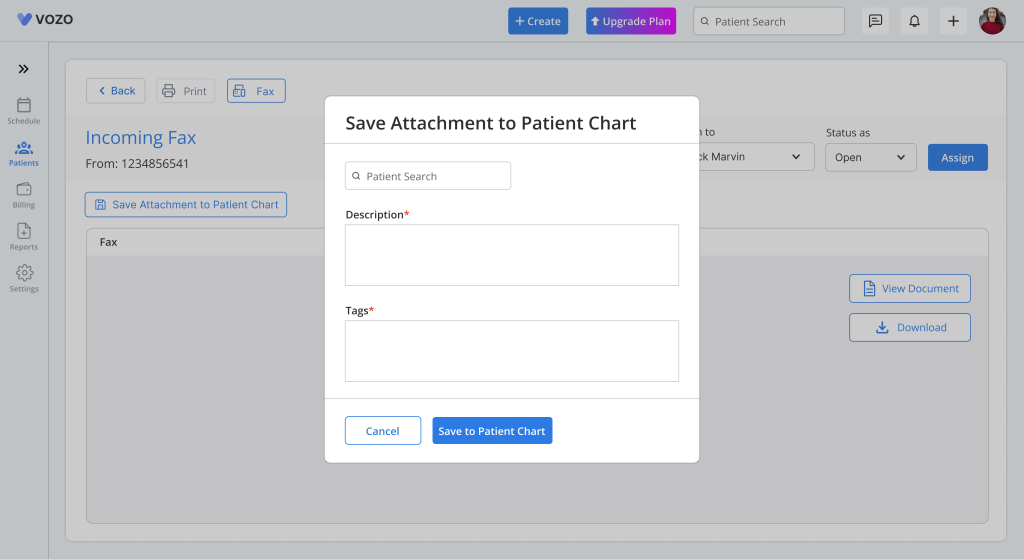The width and height of the screenshot is (1024, 559).
Task: Click the Upgrade Plan button
Action: [x=631, y=21]
